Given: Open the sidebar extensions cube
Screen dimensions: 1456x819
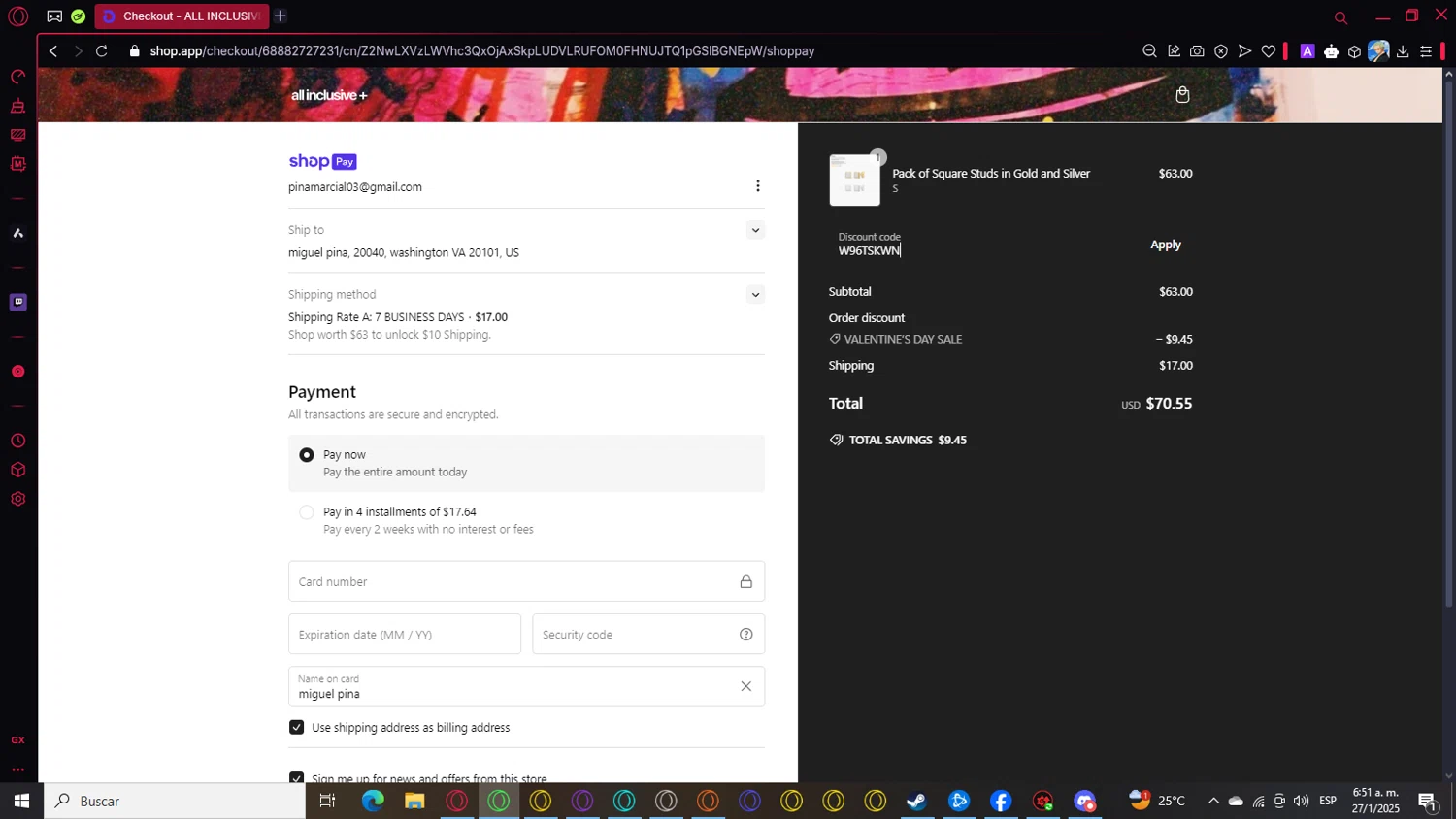Looking at the screenshot, I should (17, 470).
